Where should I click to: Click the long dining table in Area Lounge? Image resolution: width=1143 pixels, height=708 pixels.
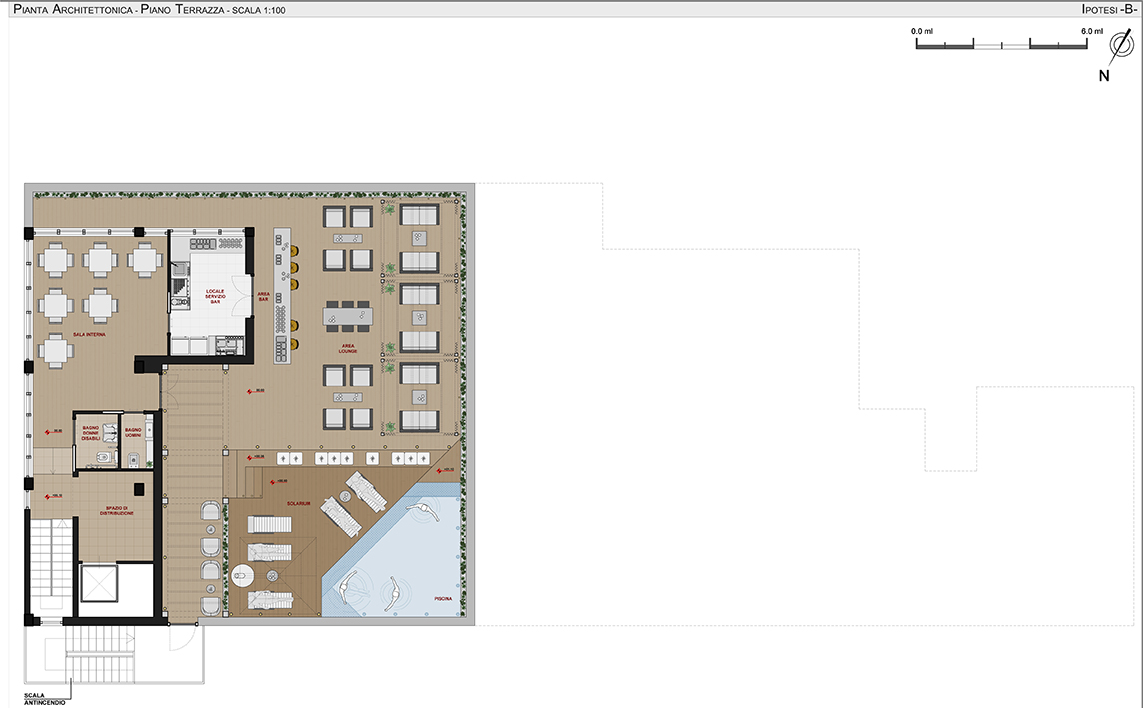pos(347,316)
